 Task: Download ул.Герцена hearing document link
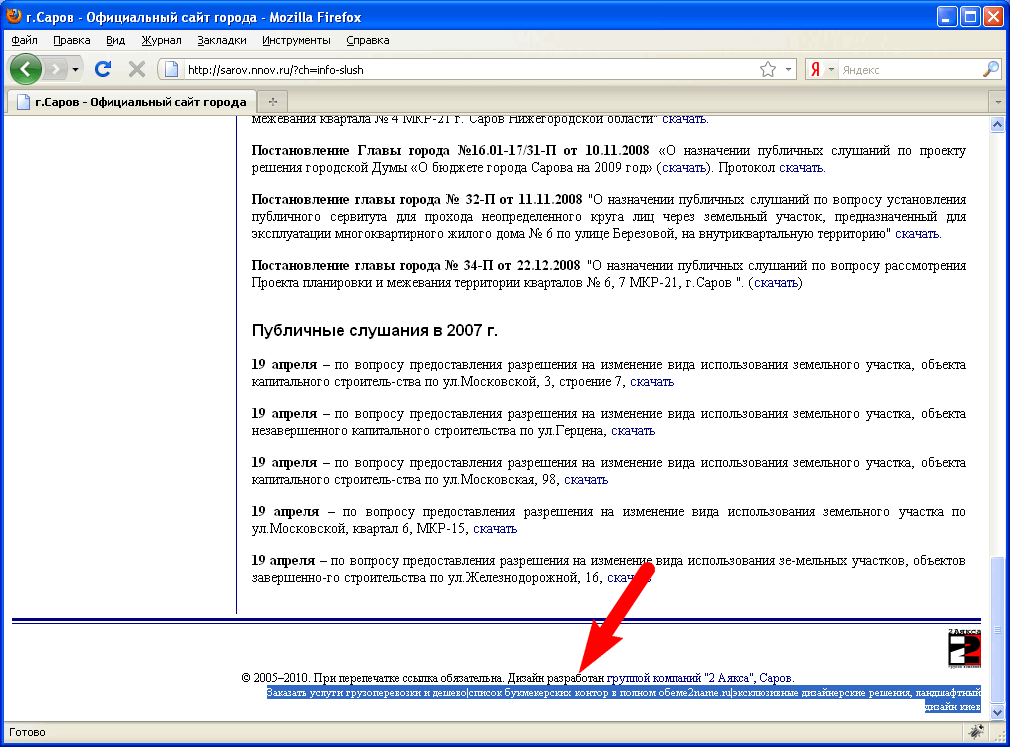coord(633,430)
